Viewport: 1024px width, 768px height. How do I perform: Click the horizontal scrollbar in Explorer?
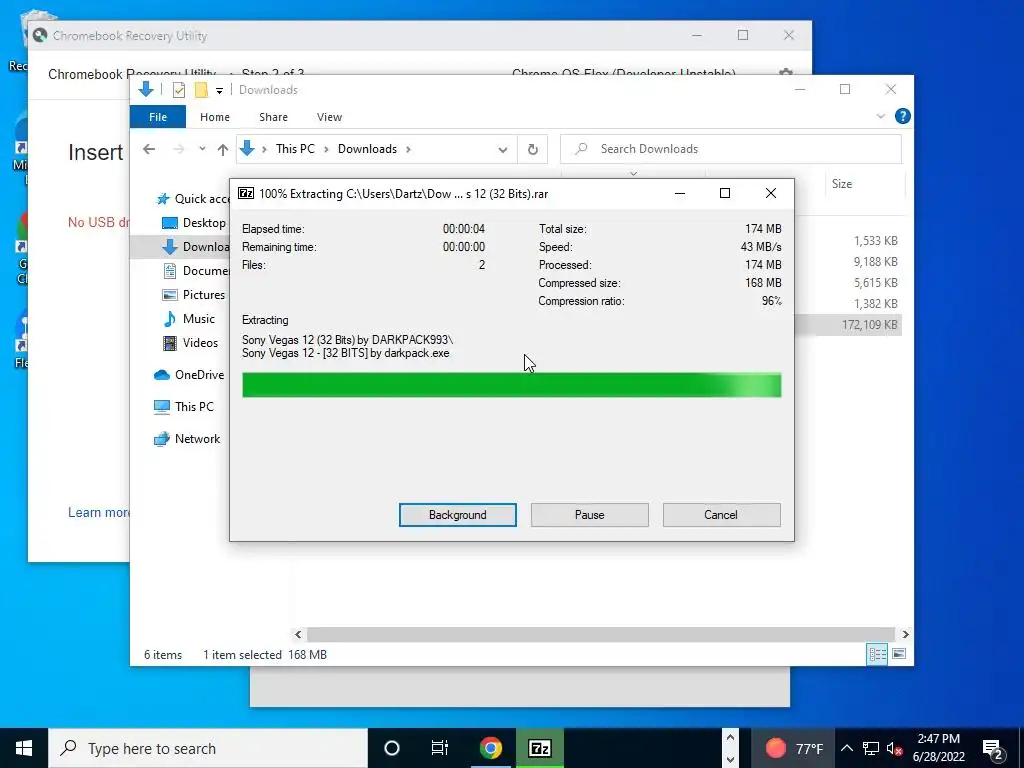point(600,634)
